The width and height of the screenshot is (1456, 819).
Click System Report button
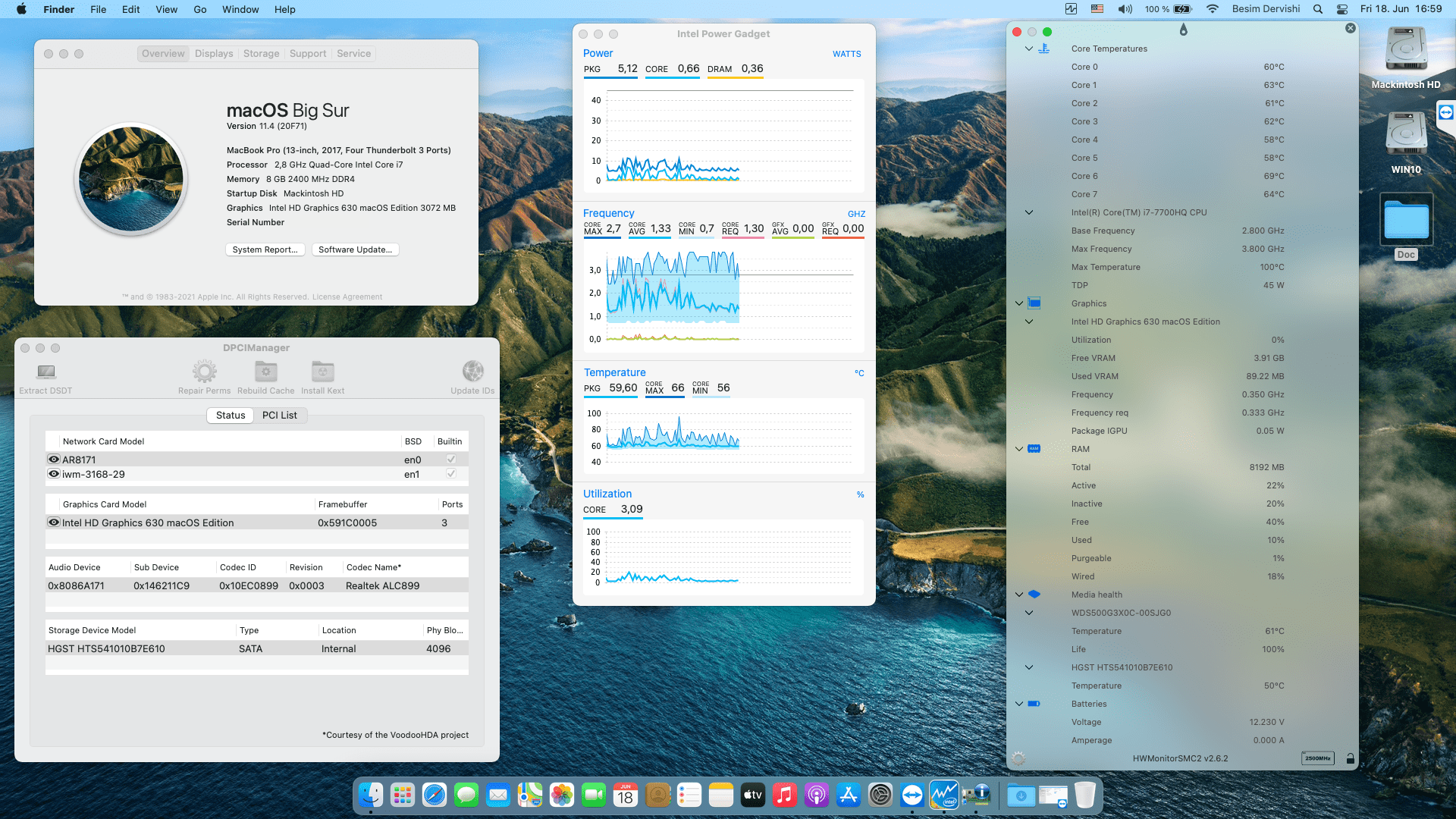[x=265, y=249]
